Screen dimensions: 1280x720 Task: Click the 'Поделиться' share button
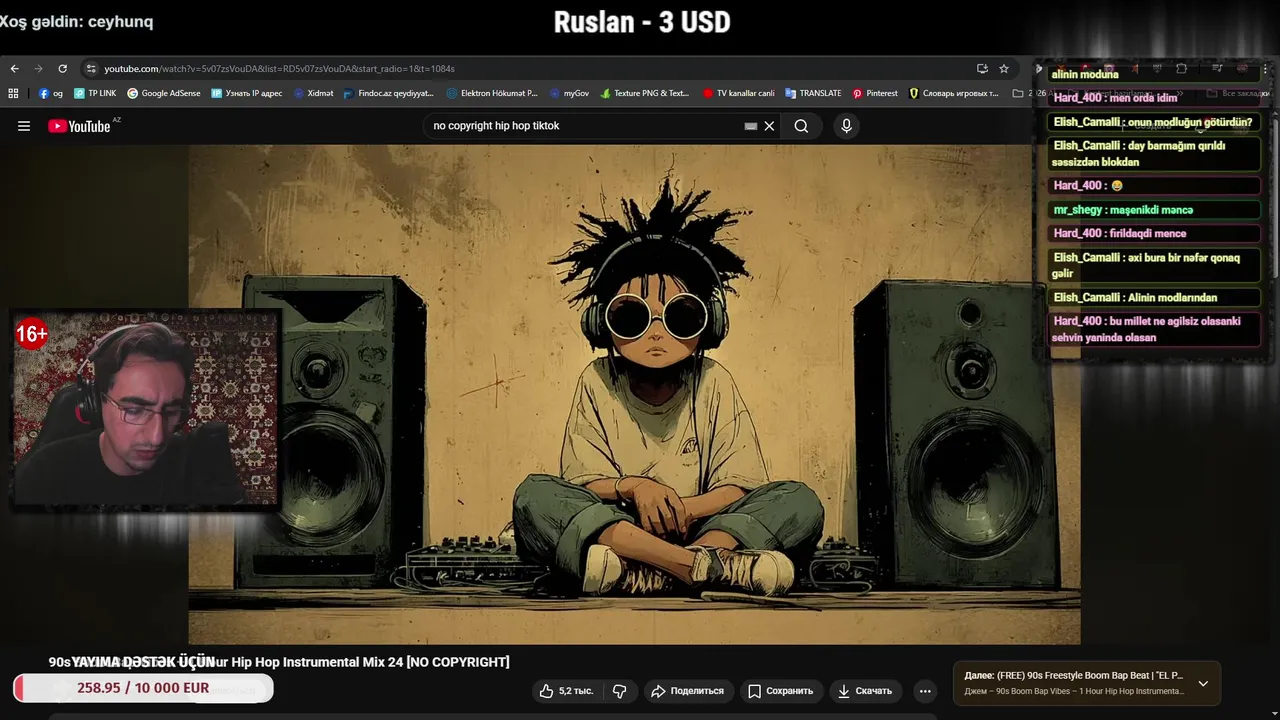click(x=687, y=691)
